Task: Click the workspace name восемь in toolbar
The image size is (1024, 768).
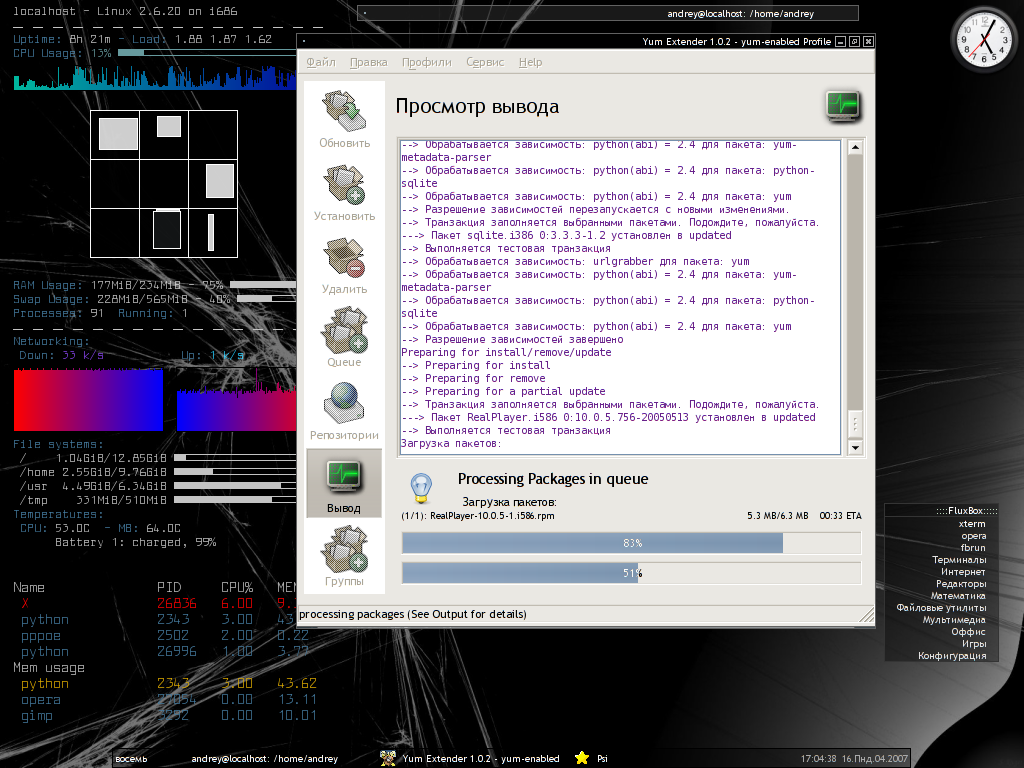Action: point(131,759)
